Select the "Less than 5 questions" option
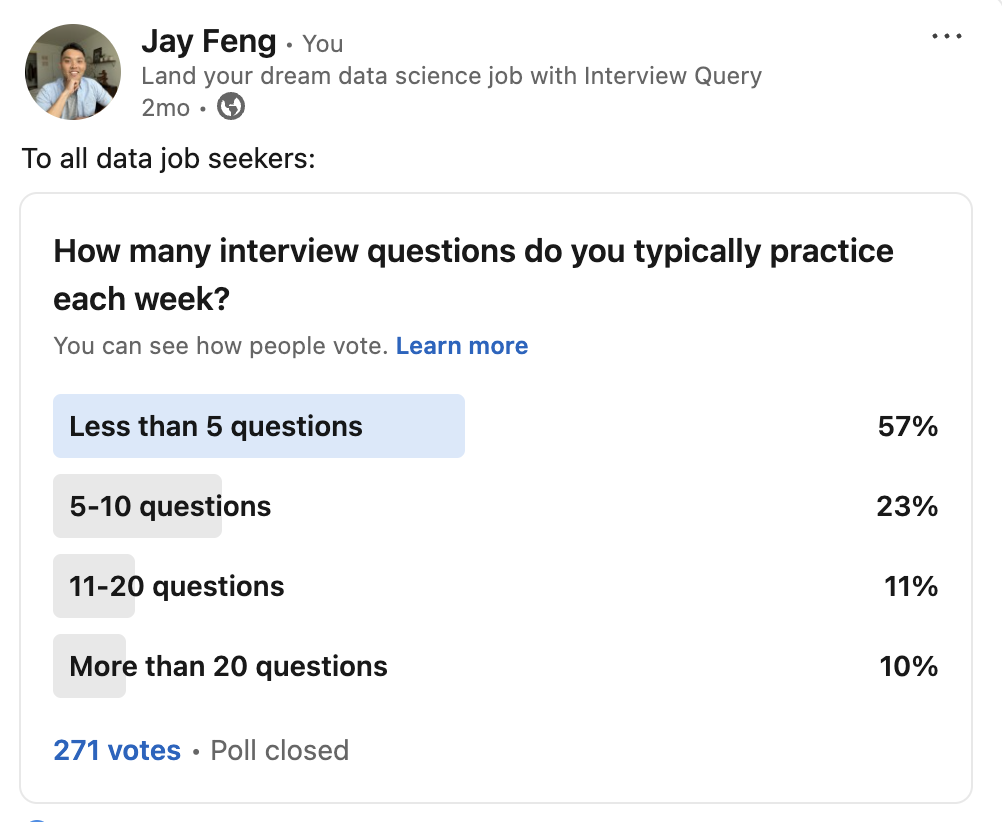Image resolution: width=1002 pixels, height=822 pixels. 216,427
